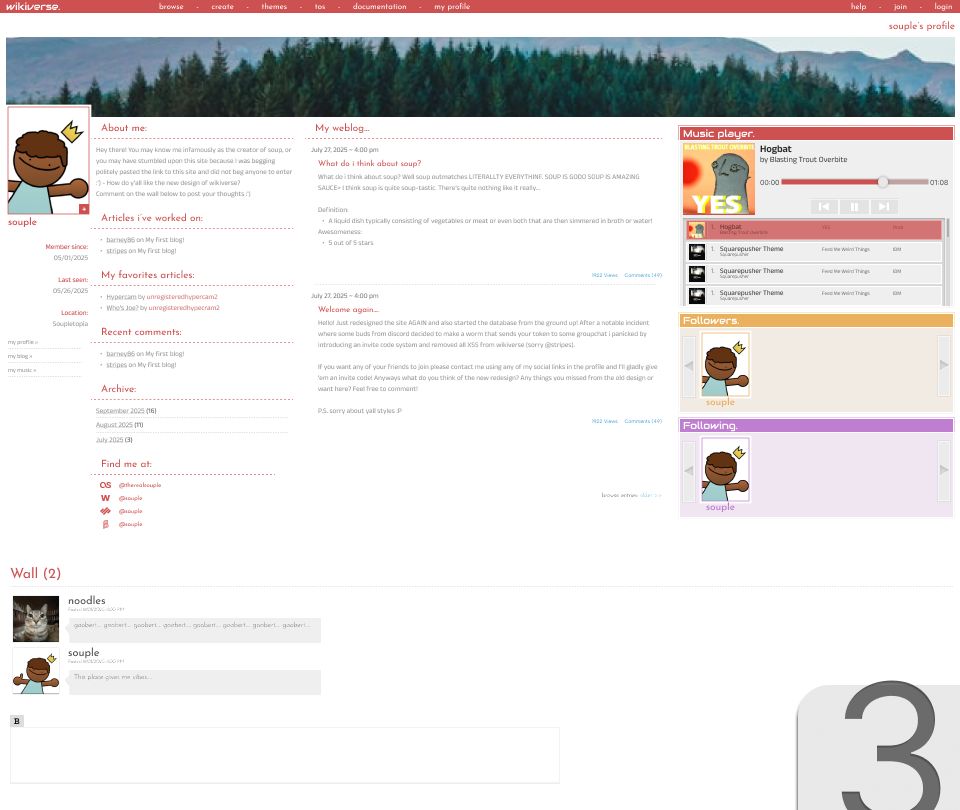Click the forest banner image
960x810 pixels.
tap(480, 77)
